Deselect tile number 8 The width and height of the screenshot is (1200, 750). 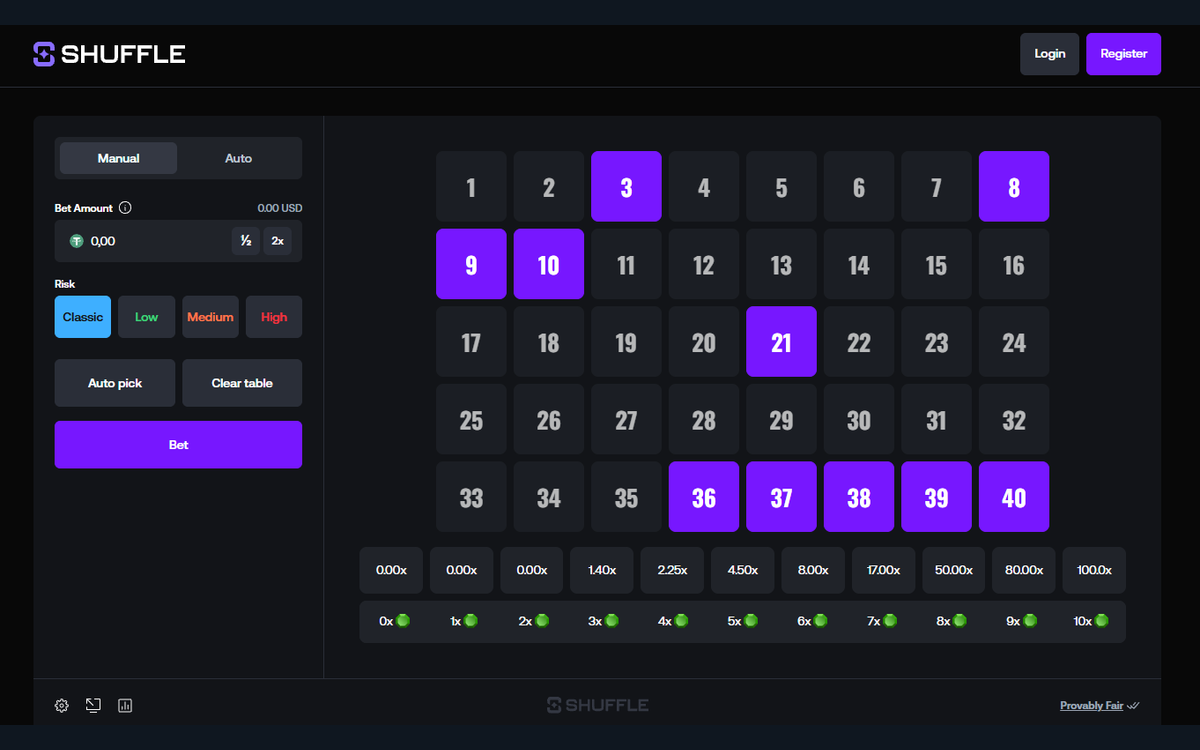pos(1014,186)
